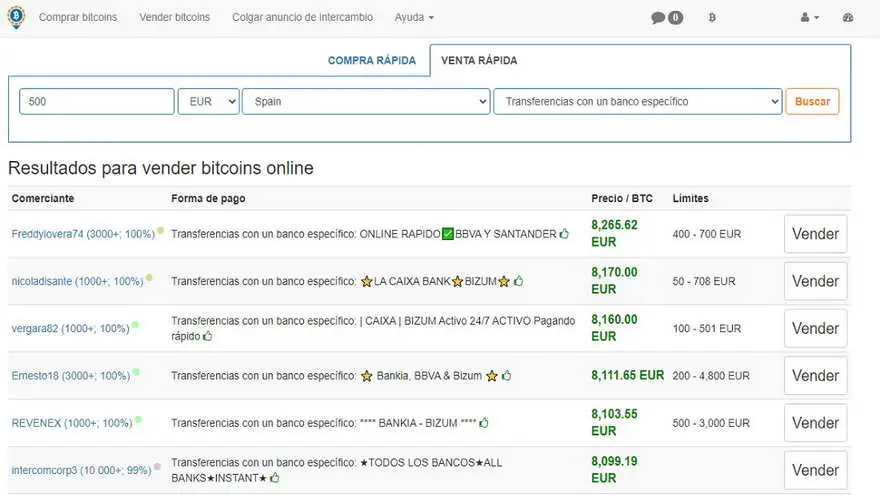Open the LocalBitcoins logo home link

[x=16, y=17]
